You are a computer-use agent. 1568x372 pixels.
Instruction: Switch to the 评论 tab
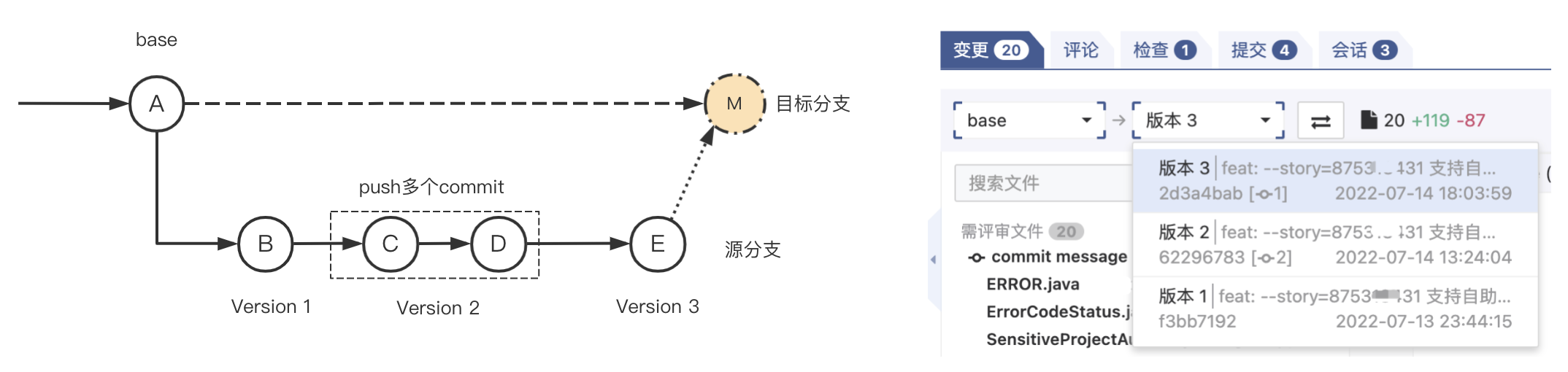(x=1080, y=50)
